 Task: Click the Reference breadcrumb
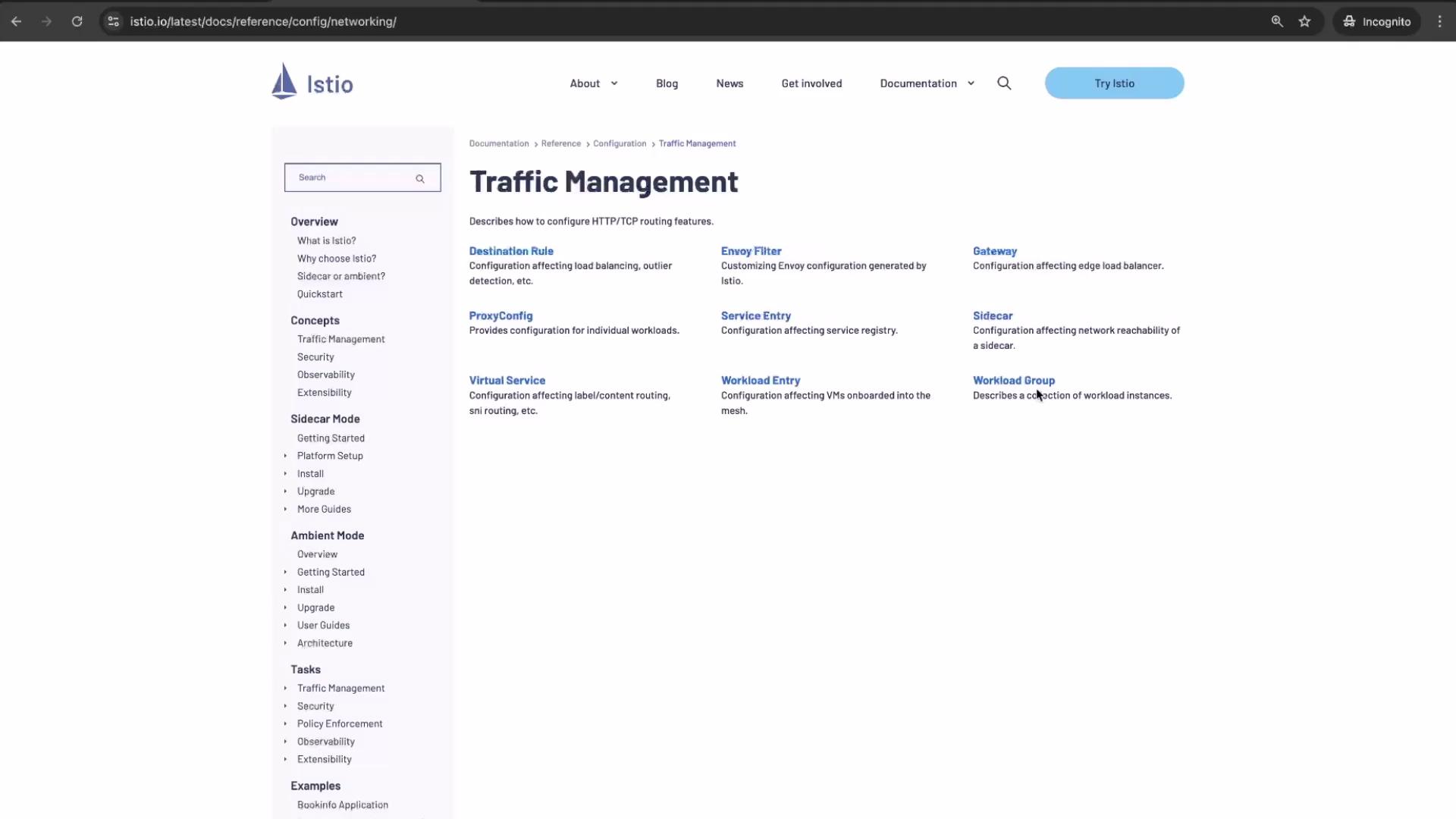[561, 143]
